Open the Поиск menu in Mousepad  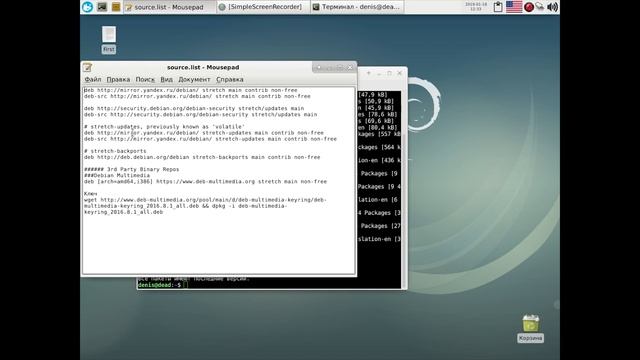tap(145, 79)
